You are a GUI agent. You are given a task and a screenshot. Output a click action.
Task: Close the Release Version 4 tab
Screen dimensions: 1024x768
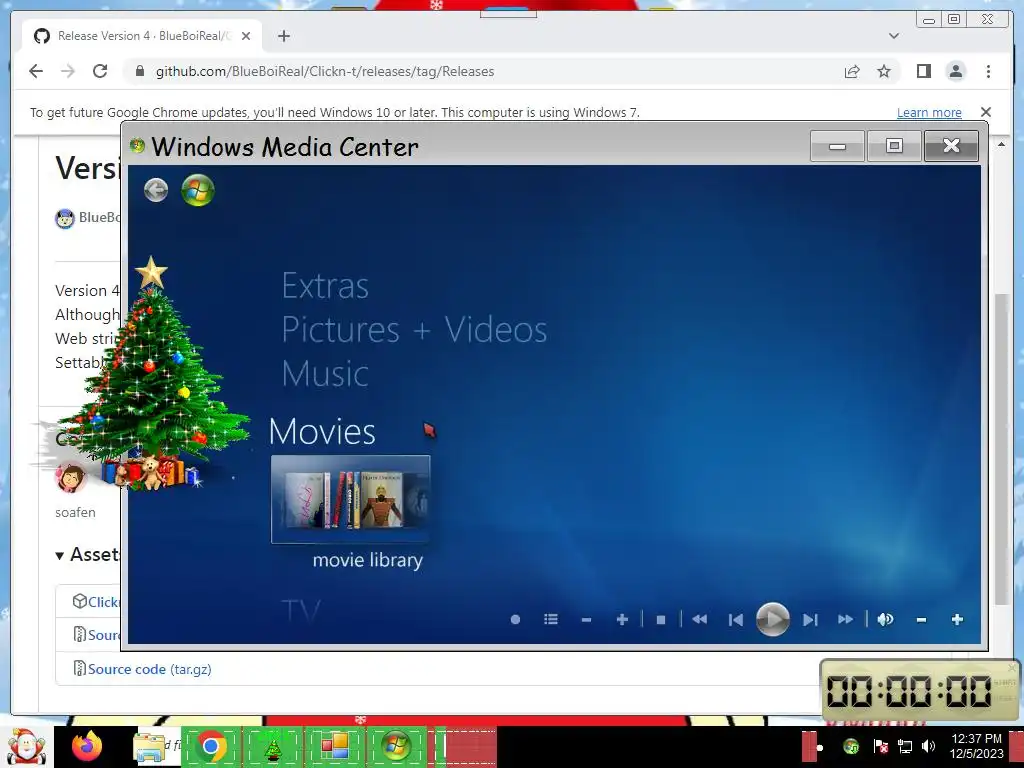pyautogui.click(x=246, y=36)
